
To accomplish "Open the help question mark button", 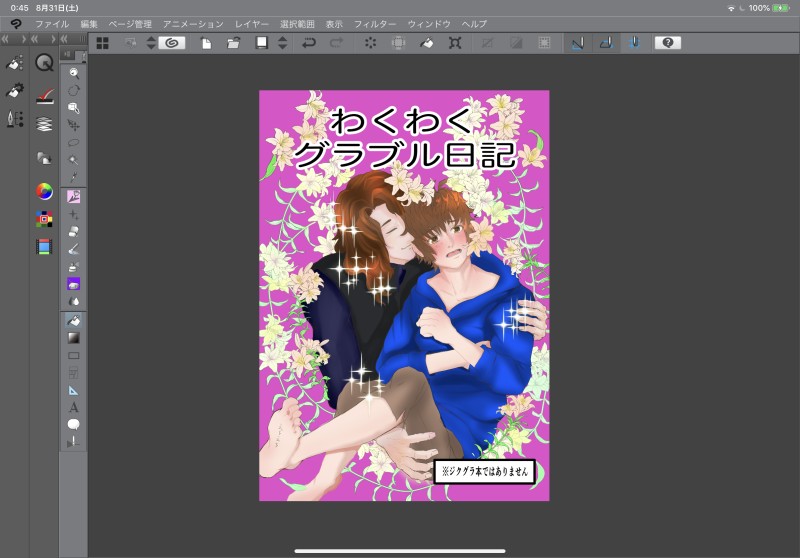I will (x=668, y=43).
